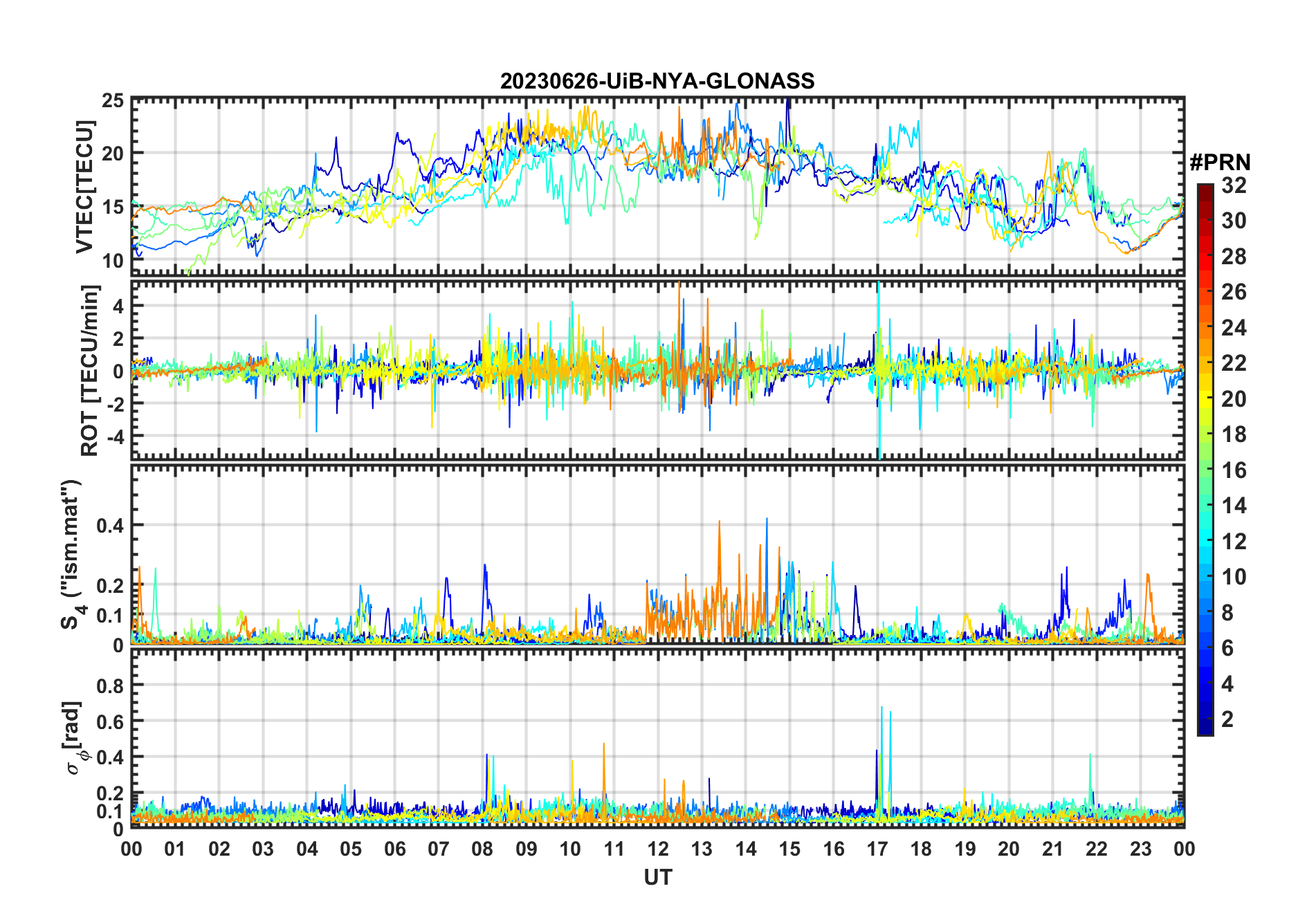
Task: Select UT axis hour label 11
Action: (x=614, y=849)
